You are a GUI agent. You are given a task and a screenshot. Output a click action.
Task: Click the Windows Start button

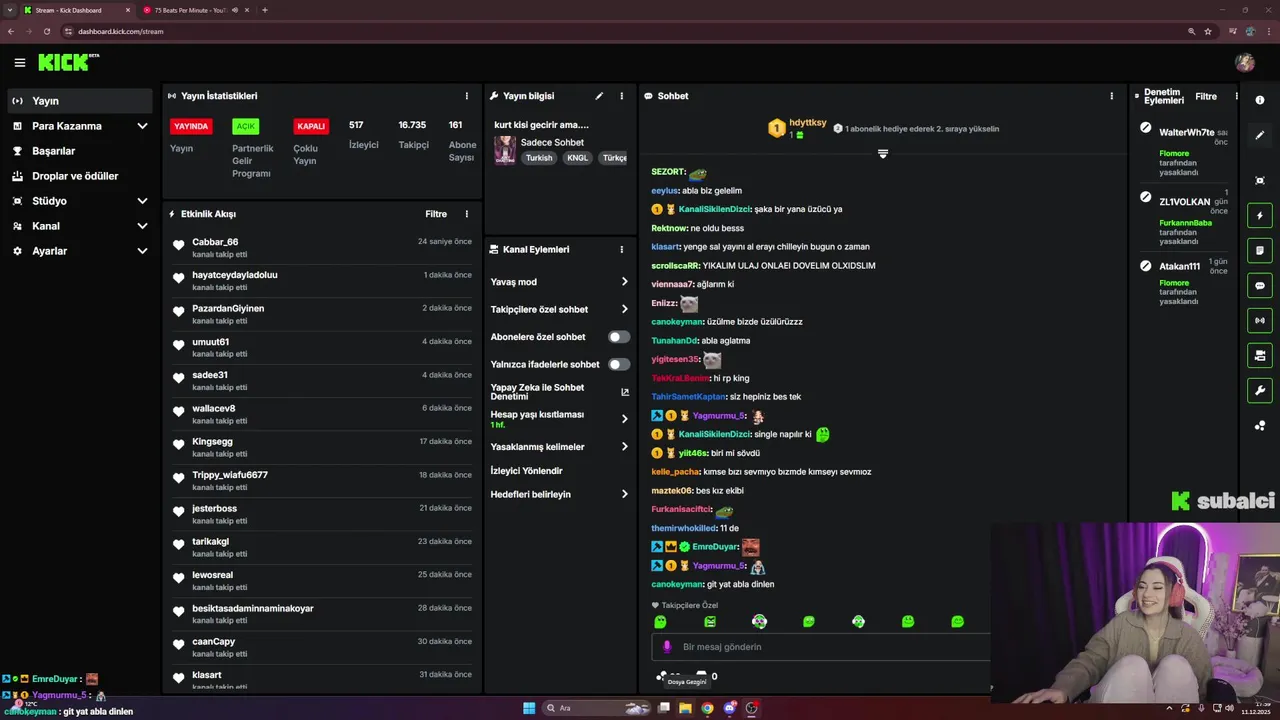pyautogui.click(x=529, y=708)
